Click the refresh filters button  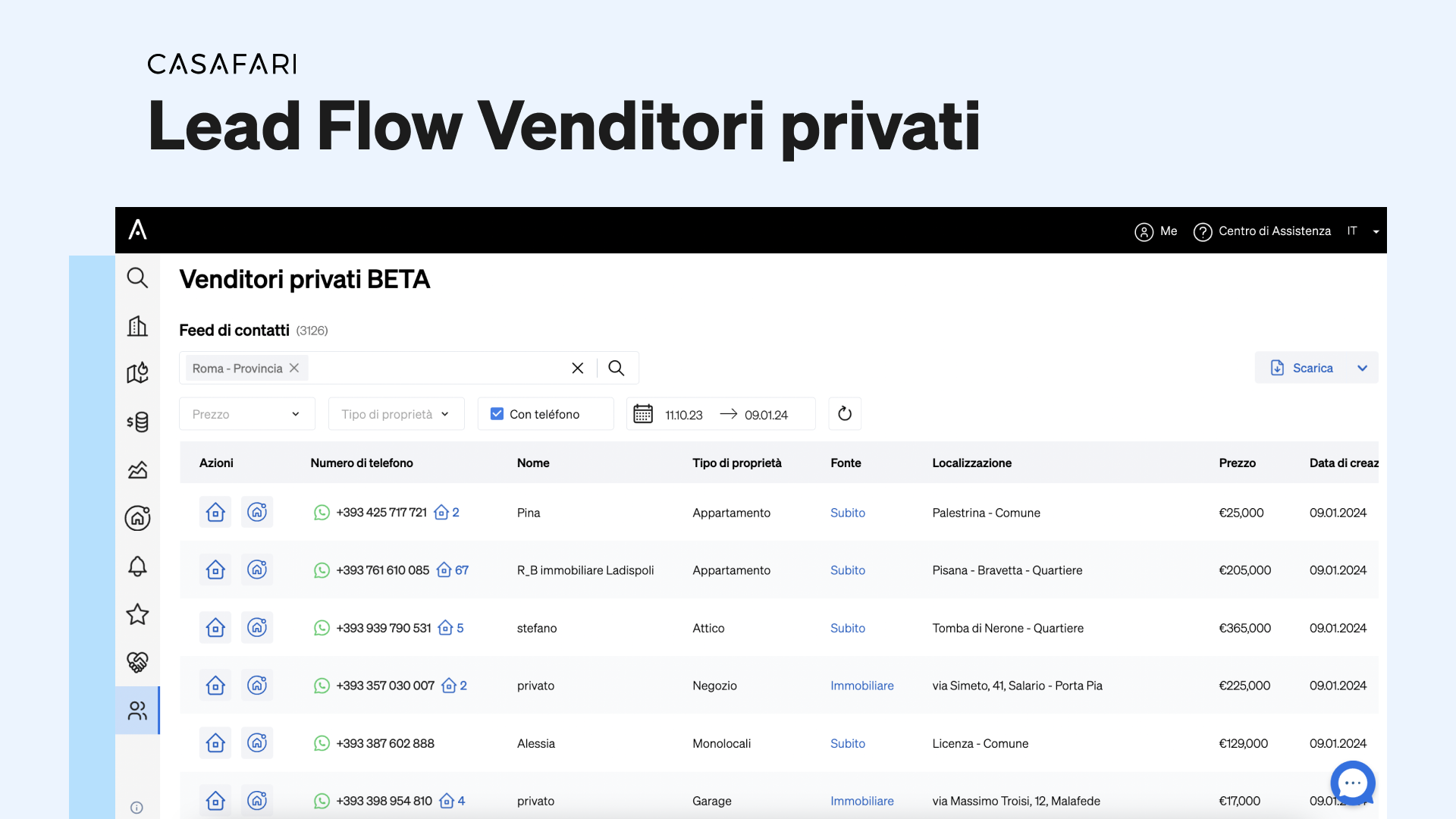(x=845, y=414)
